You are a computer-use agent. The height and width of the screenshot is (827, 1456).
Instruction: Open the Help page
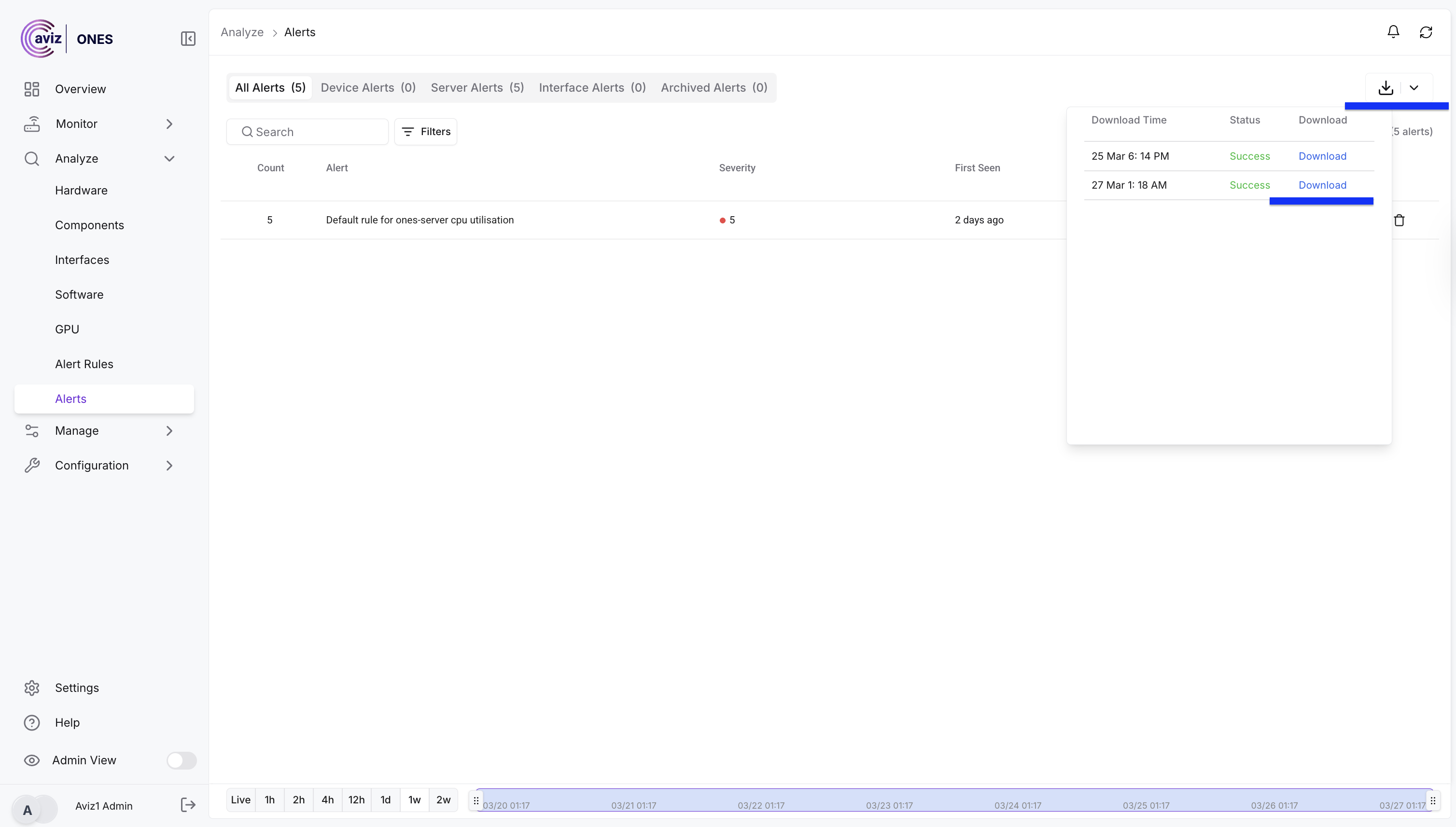pos(67,722)
